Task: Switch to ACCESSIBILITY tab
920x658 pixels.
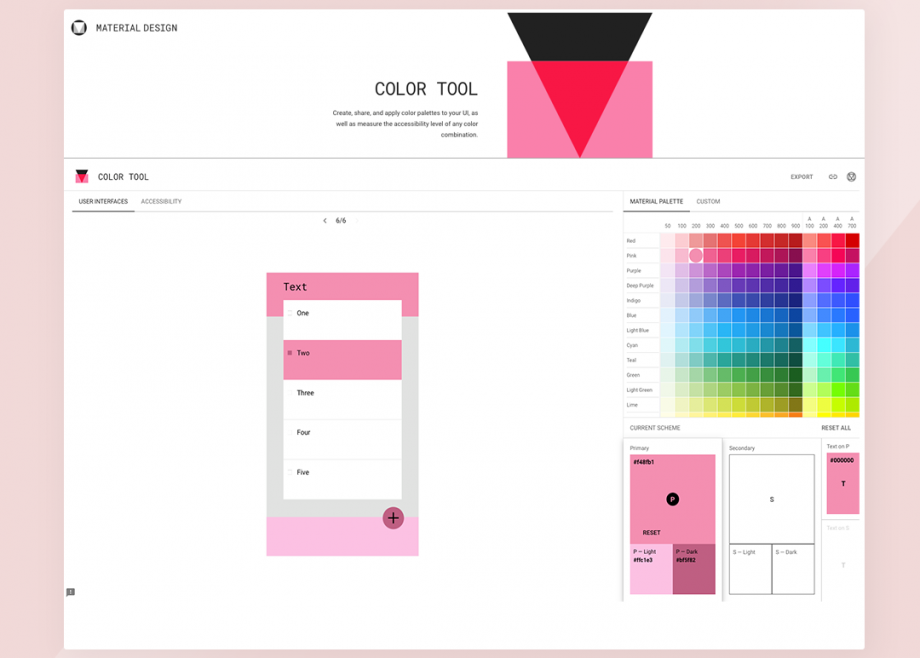Action: pyautogui.click(x=161, y=201)
